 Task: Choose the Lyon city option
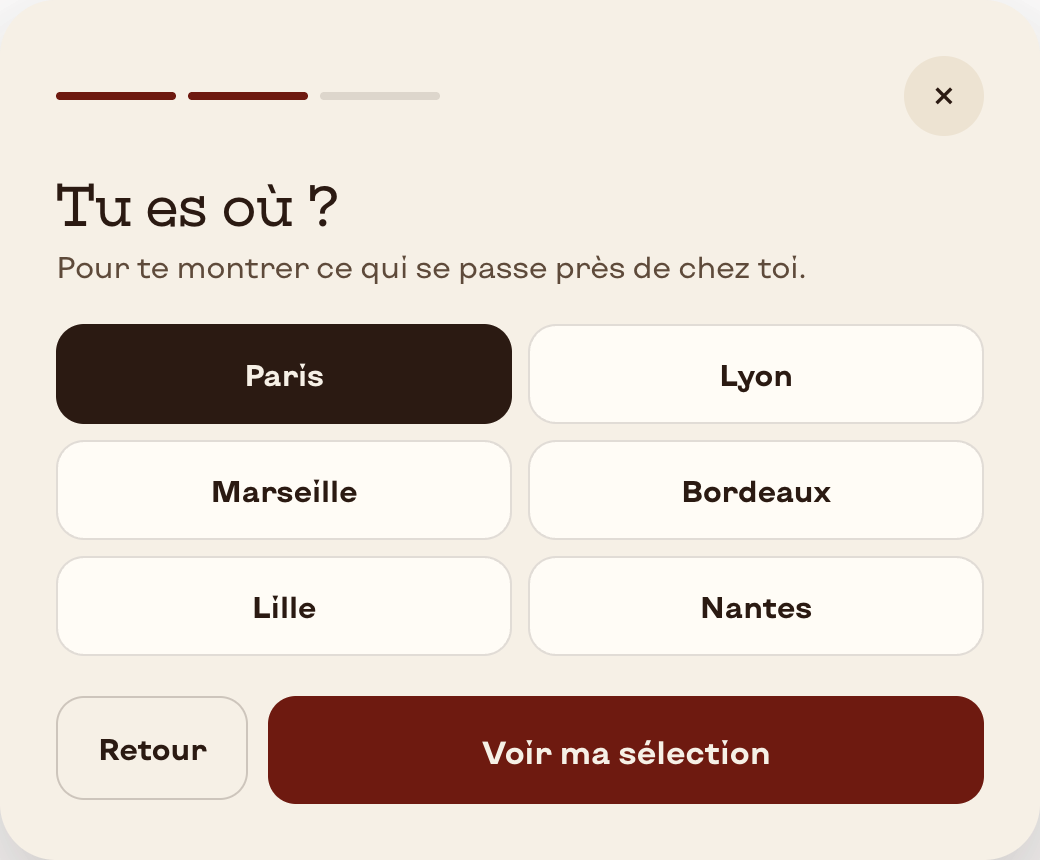[x=755, y=374]
